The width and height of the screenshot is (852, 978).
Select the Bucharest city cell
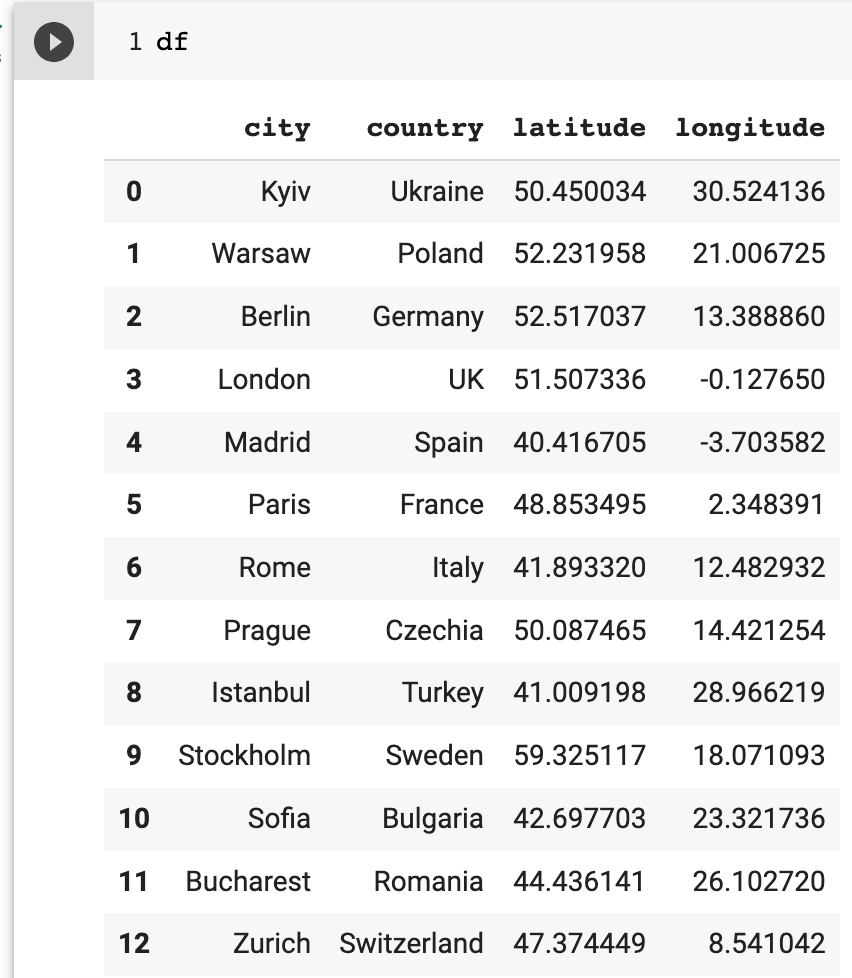pos(248,882)
